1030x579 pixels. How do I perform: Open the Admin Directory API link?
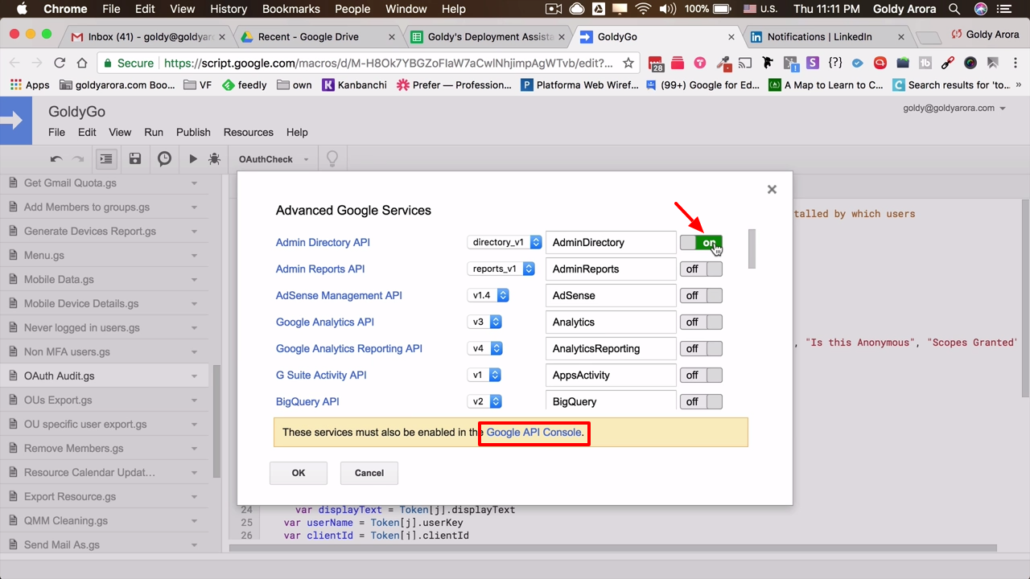(x=323, y=242)
